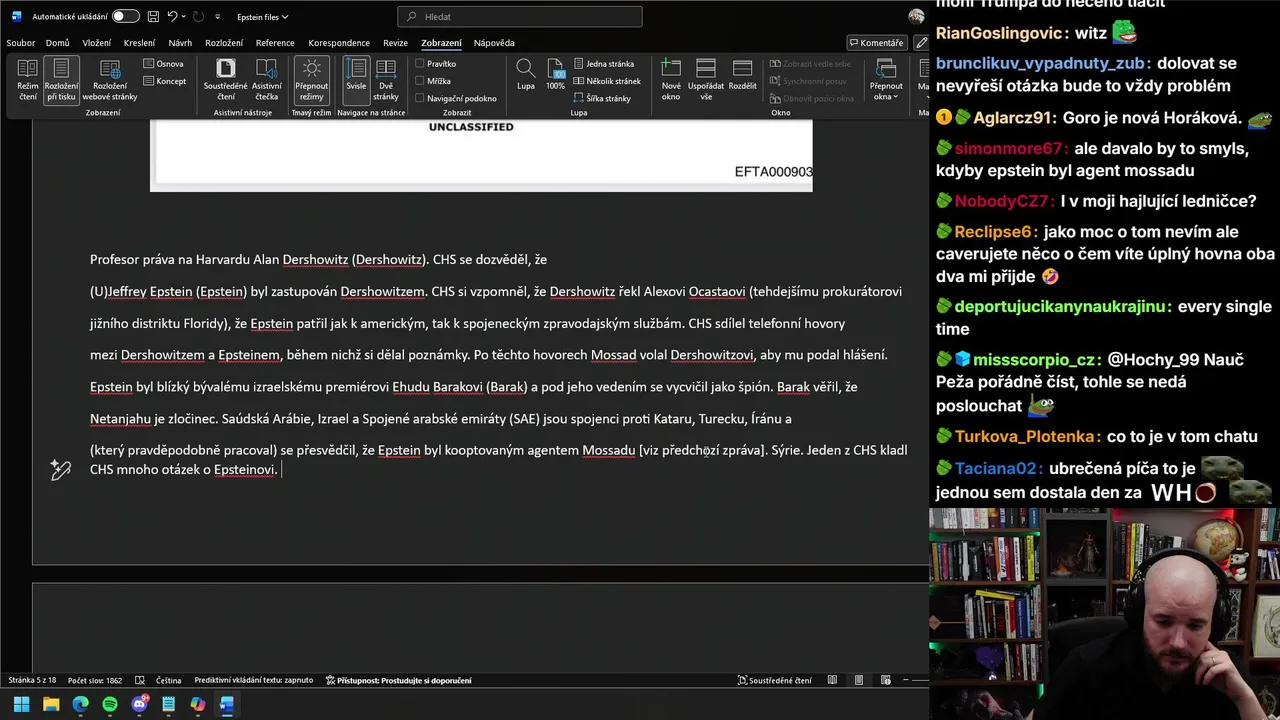Screen dimensions: 1280x720
Task: Open the Korespondence tab
Action: pyautogui.click(x=339, y=43)
